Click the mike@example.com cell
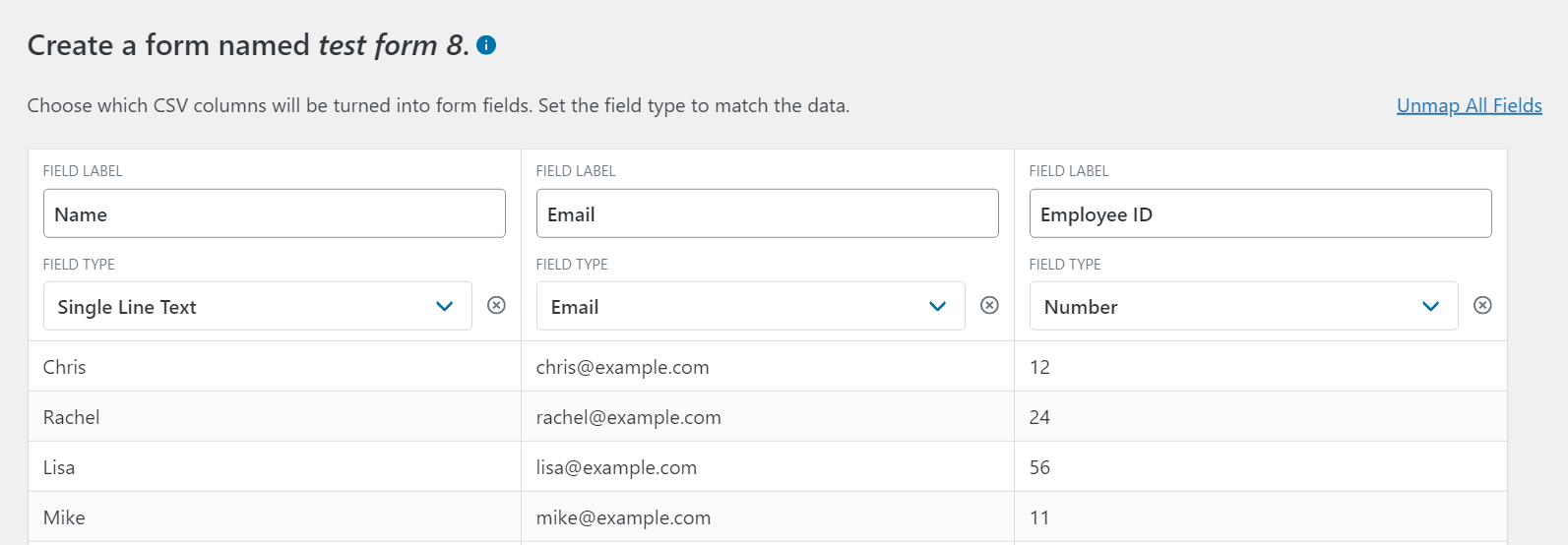The height and width of the screenshot is (545, 1568). [x=623, y=517]
